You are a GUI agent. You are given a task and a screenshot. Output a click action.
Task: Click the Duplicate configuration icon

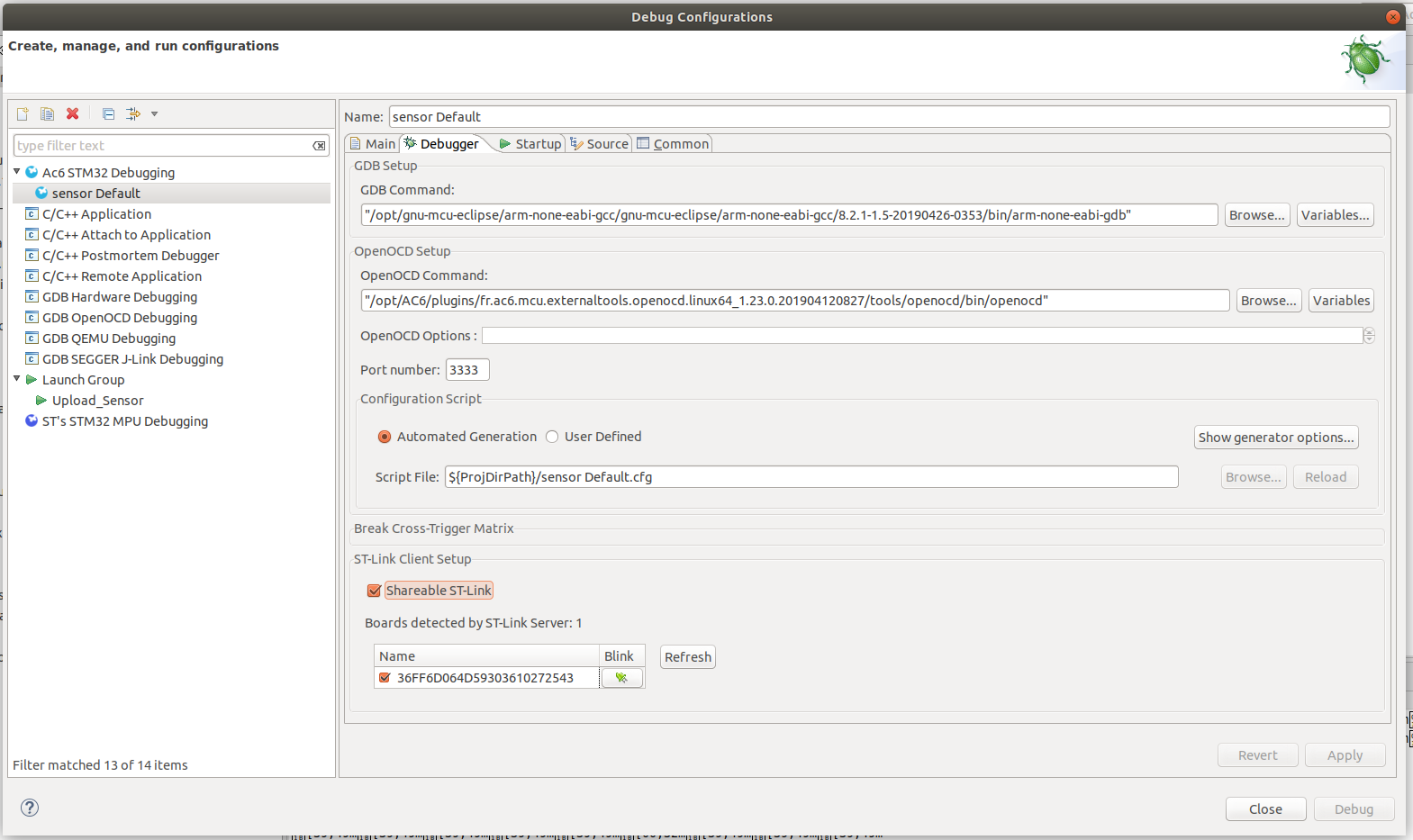click(47, 113)
